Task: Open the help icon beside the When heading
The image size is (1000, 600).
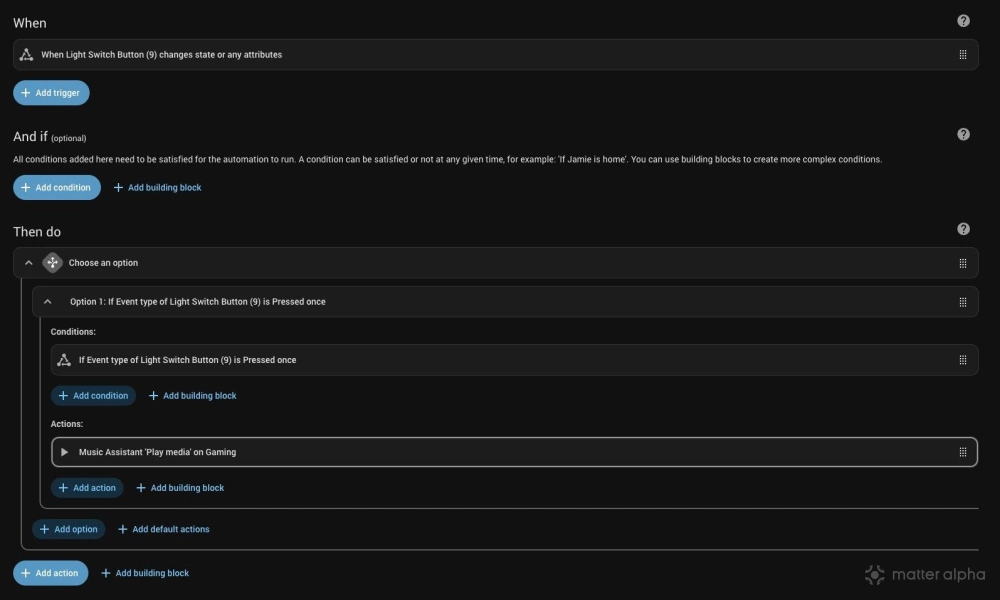Action: (962, 21)
